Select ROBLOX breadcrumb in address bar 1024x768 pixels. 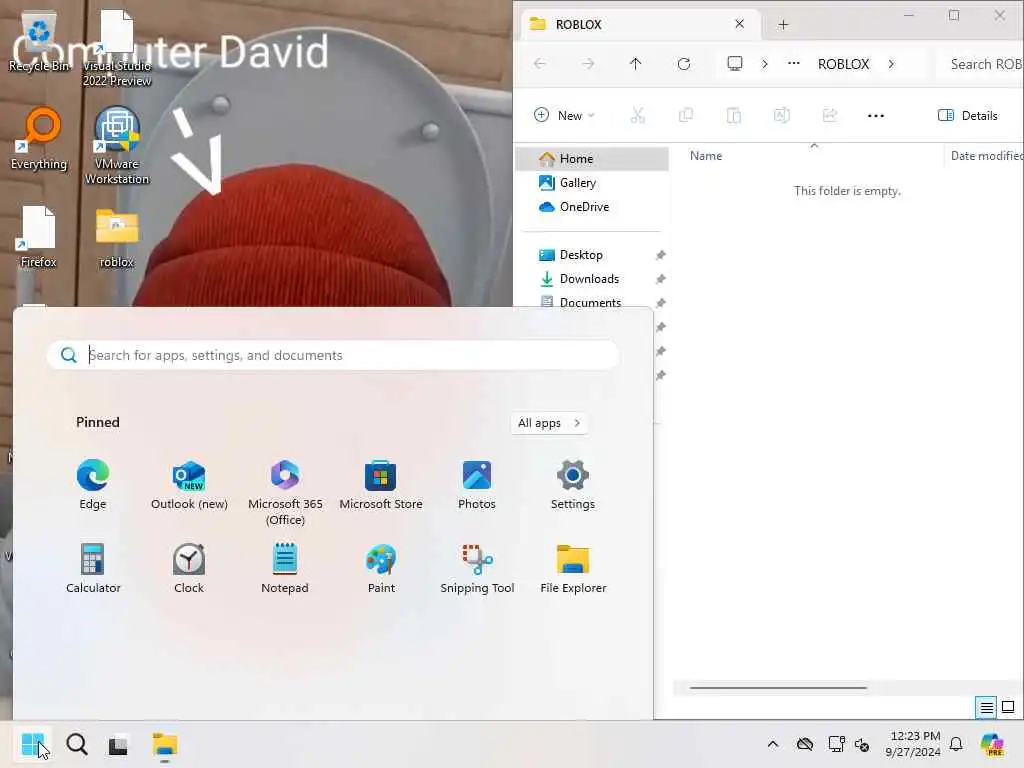843,64
